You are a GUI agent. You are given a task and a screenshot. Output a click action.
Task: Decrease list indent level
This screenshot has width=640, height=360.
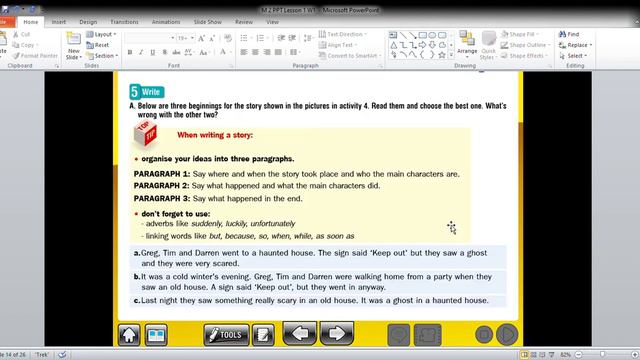click(281, 38)
